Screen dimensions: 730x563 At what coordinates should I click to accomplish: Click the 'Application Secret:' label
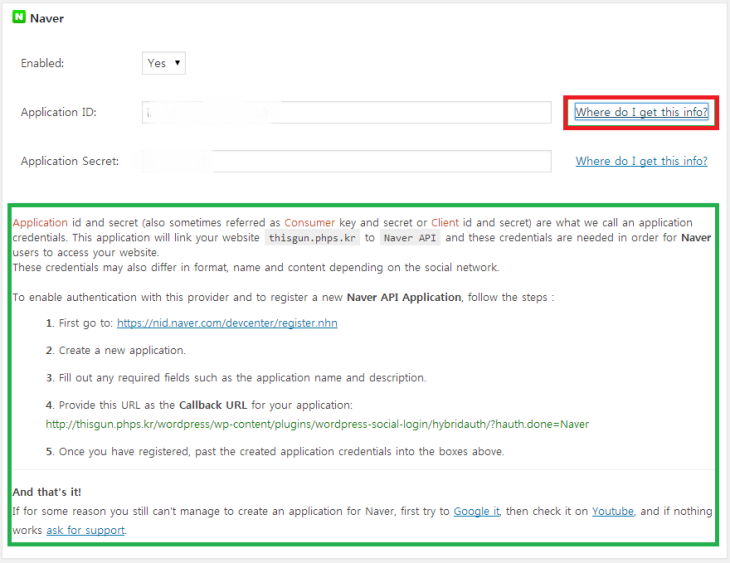69,161
